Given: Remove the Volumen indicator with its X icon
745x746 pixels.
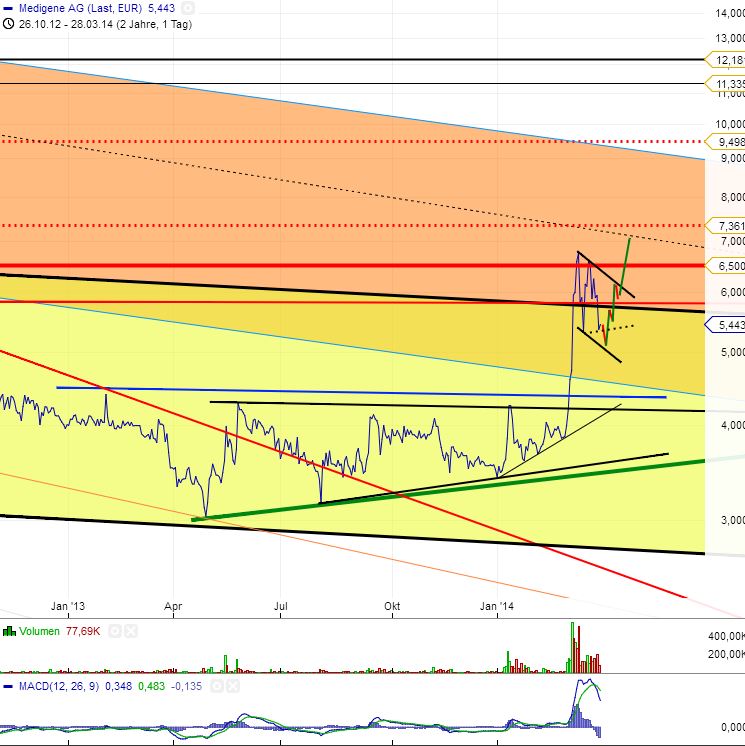Looking at the screenshot, I should [131, 631].
